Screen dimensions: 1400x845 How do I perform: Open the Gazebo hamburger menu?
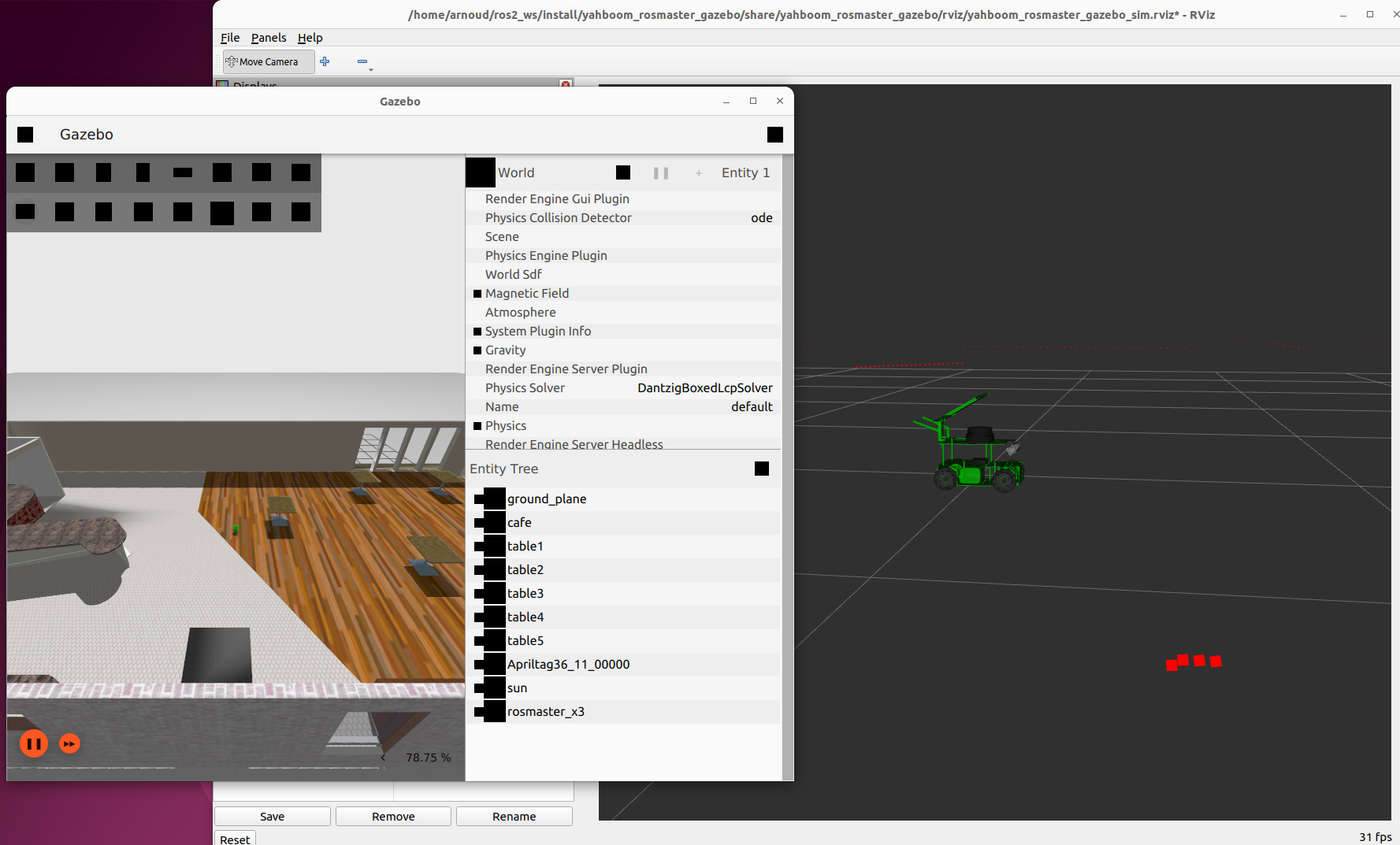25,135
